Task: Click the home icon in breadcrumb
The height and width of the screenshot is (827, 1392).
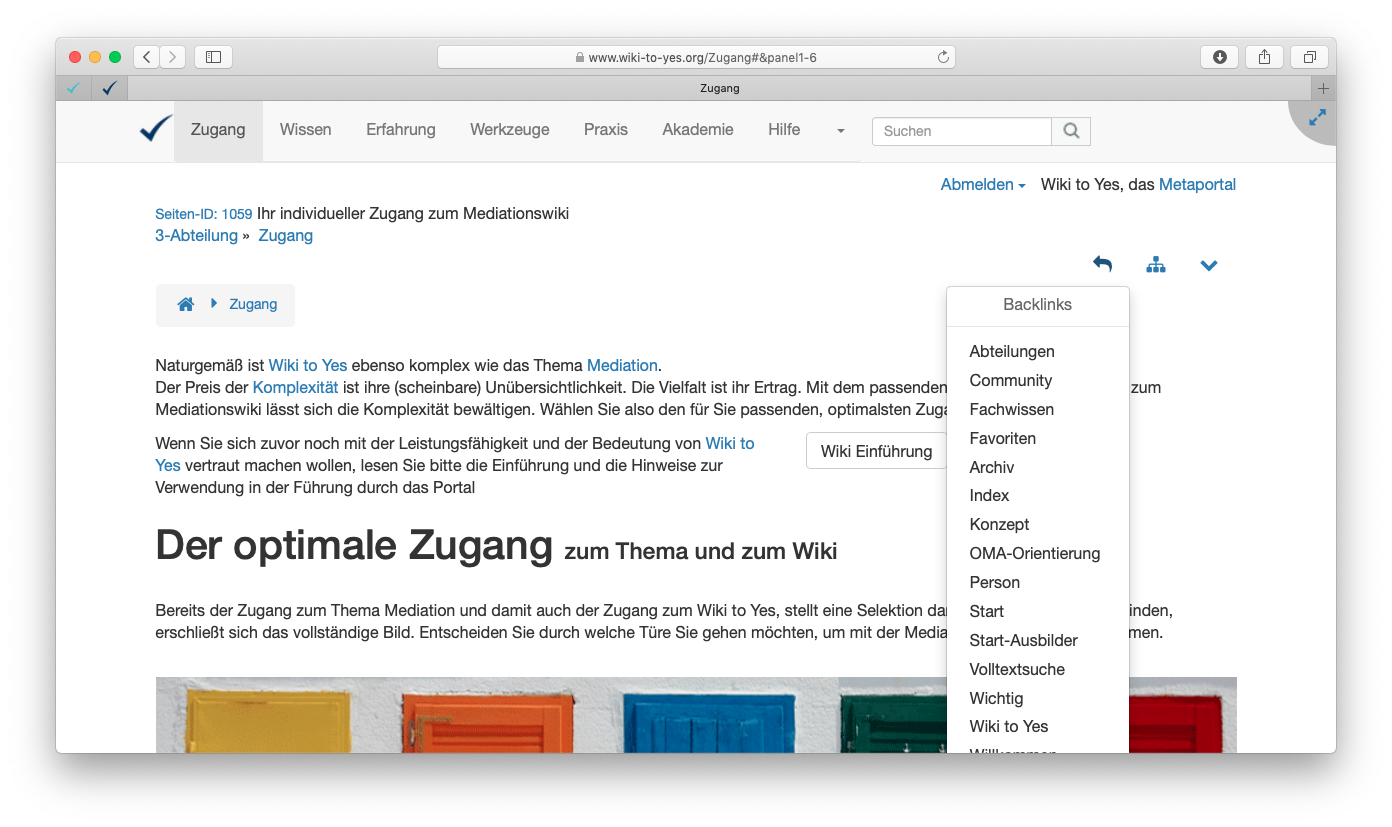Action: click(185, 305)
